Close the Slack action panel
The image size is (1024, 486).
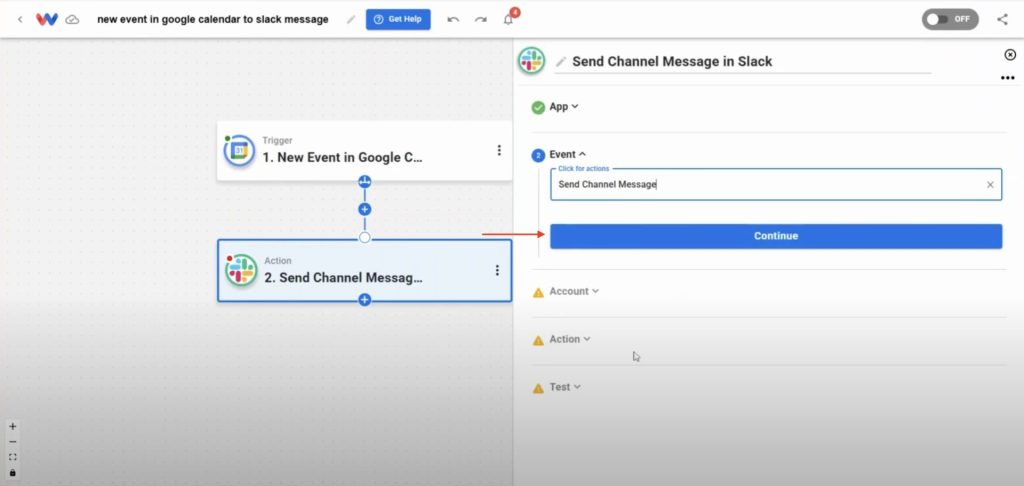(x=1010, y=55)
